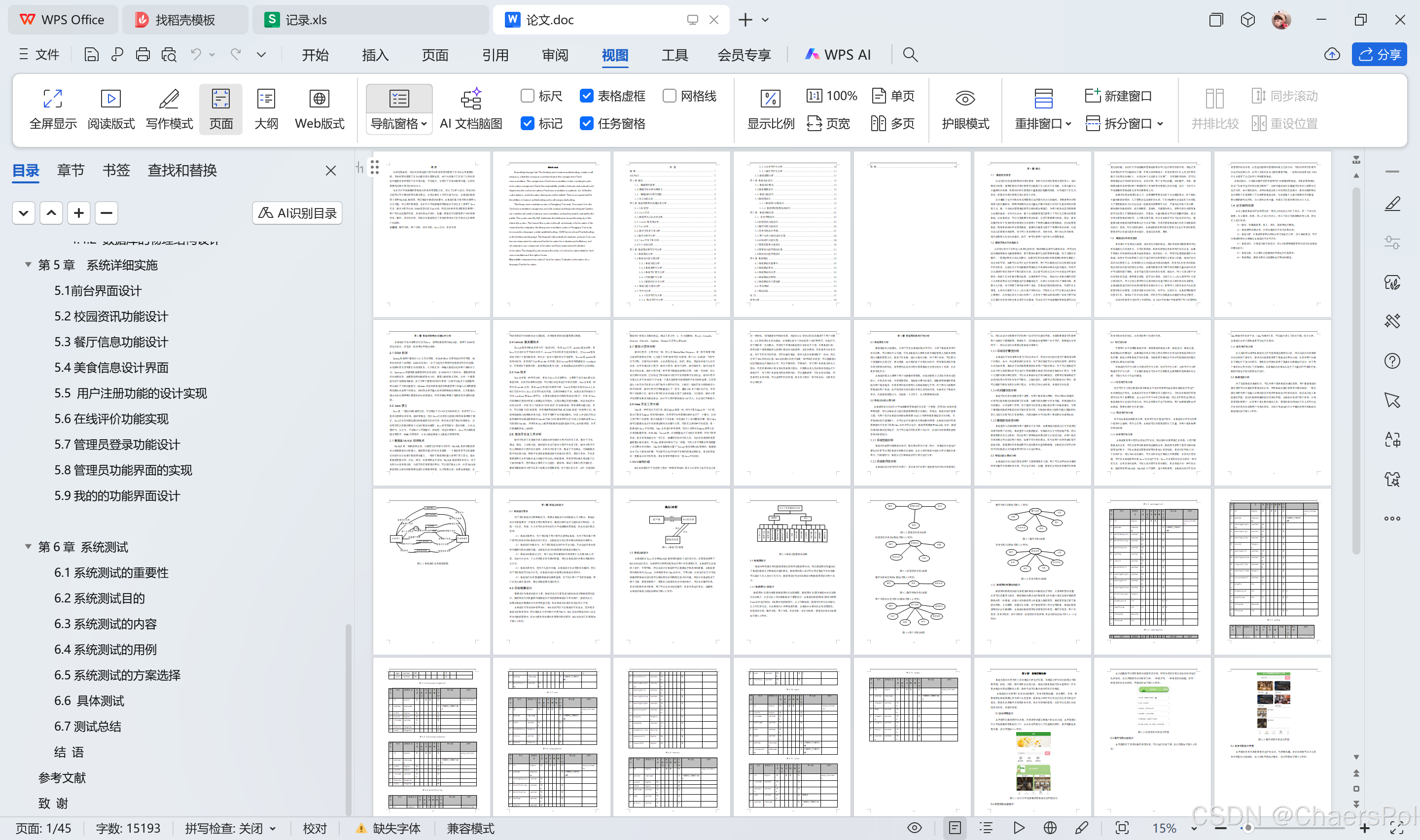
Task: Open the 插入 ribbon tab
Action: point(375,55)
